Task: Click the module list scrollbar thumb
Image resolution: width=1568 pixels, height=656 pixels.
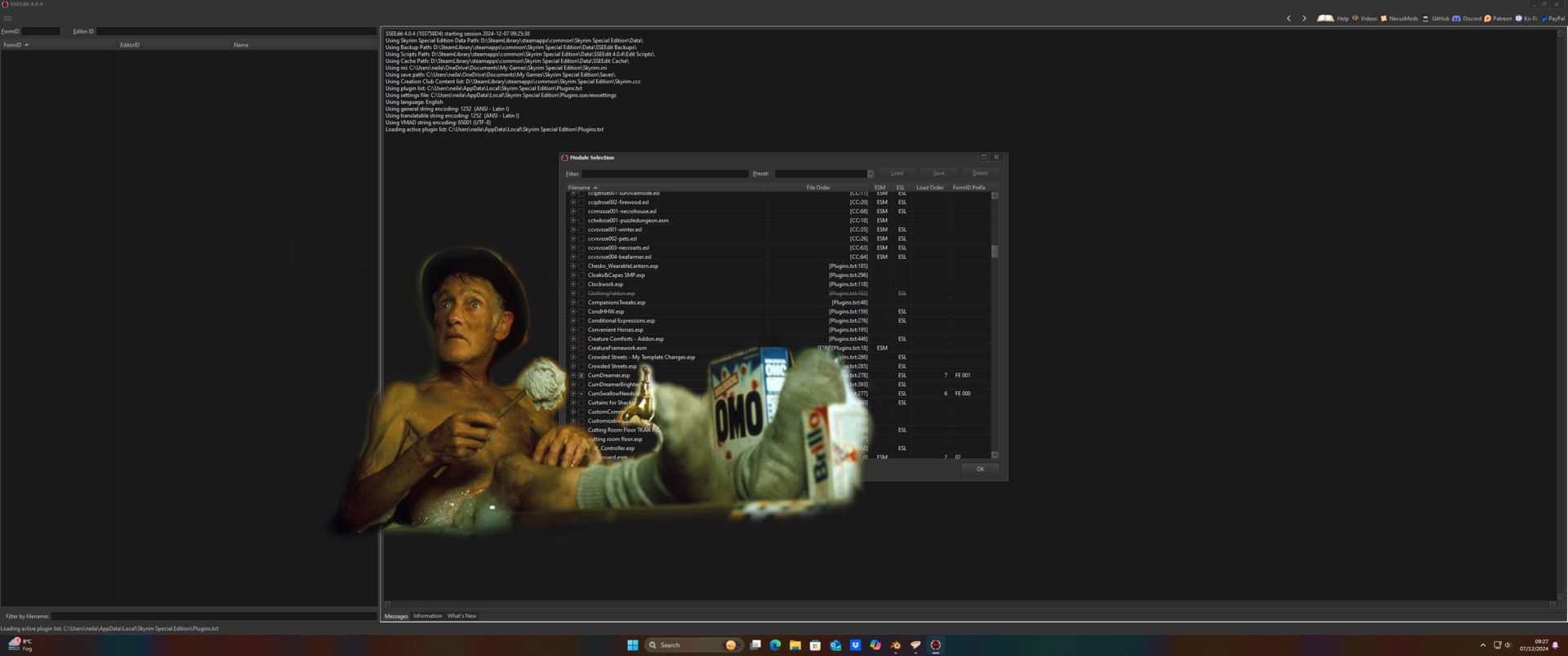Action: coord(995,252)
